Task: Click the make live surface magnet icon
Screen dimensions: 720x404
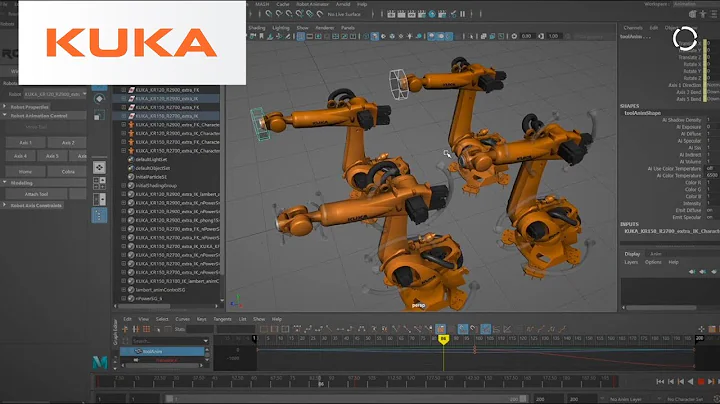Action: click(320, 14)
